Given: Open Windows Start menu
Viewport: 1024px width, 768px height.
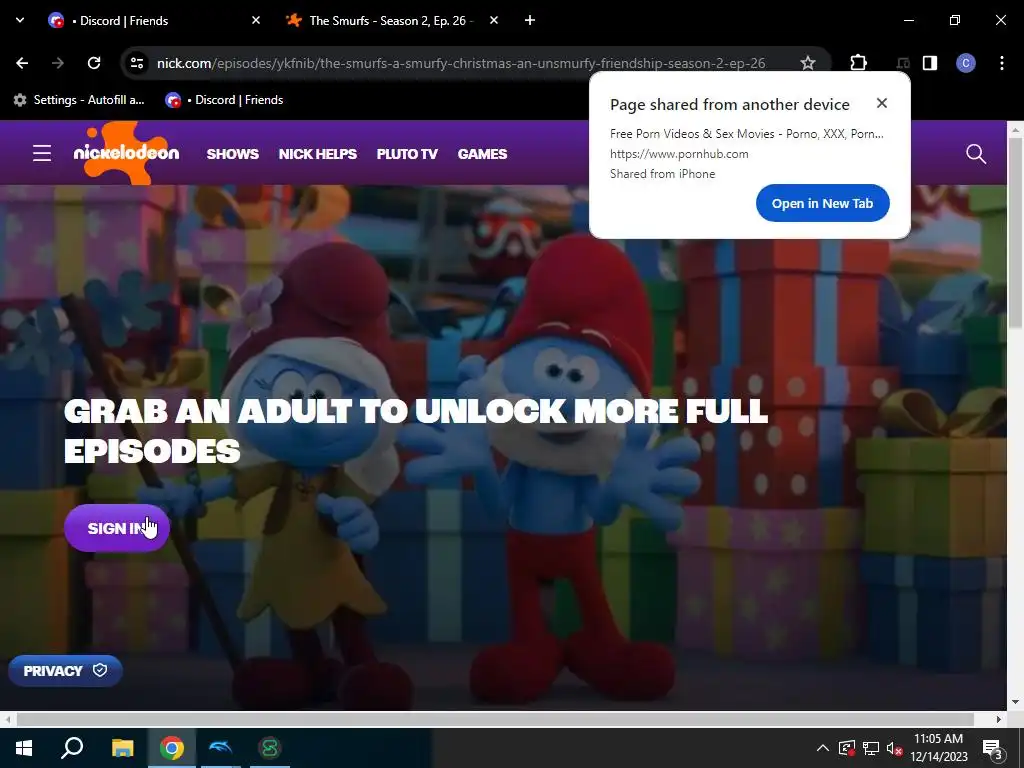Looking at the screenshot, I should (24, 748).
